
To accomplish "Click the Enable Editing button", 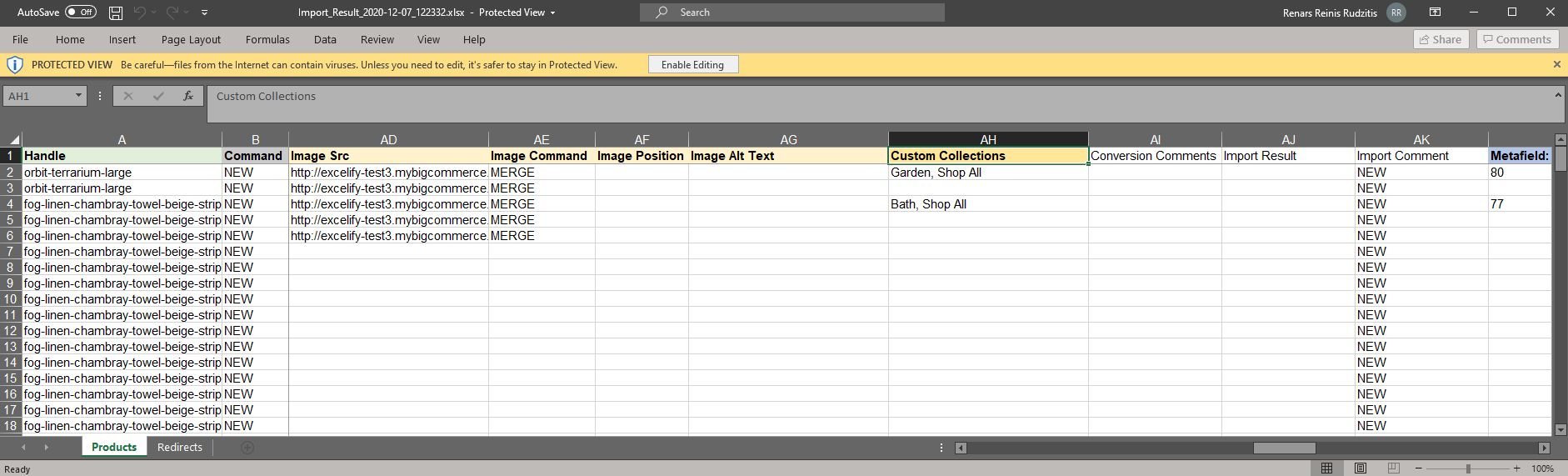I will pos(692,65).
